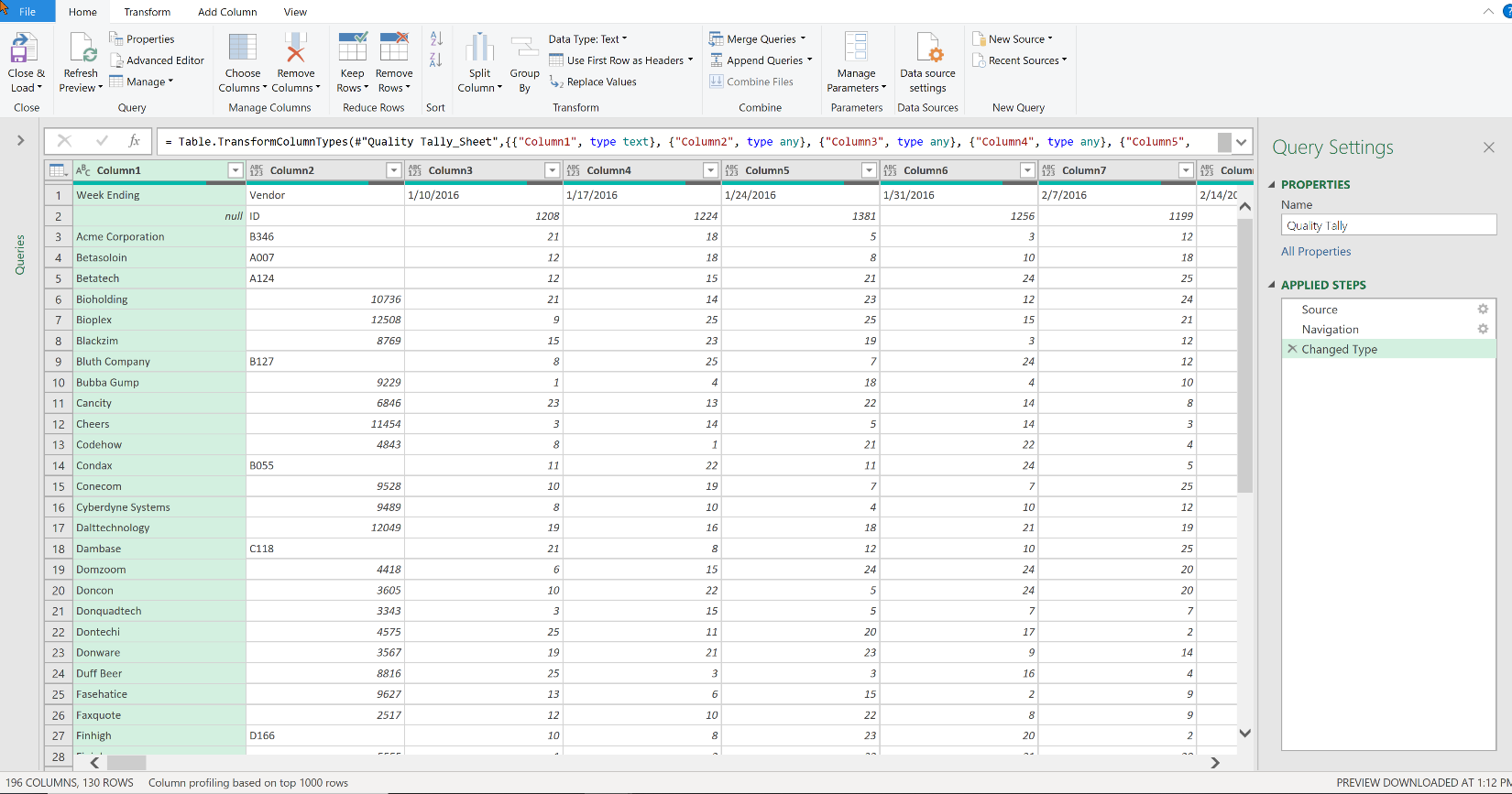
Task: Open Data source settings
Action: coord(927,62)
